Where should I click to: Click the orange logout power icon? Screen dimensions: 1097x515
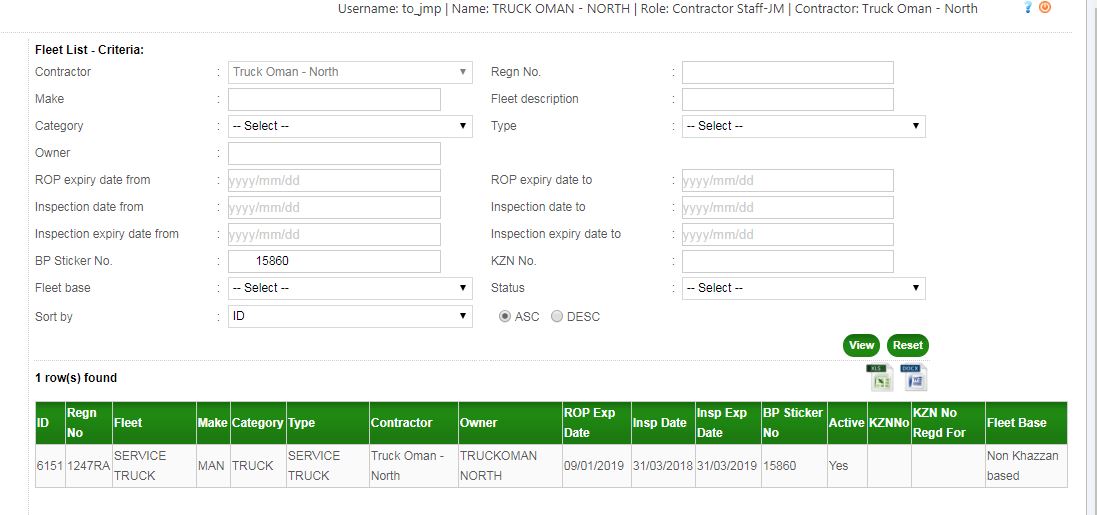tap(1045, 8)
